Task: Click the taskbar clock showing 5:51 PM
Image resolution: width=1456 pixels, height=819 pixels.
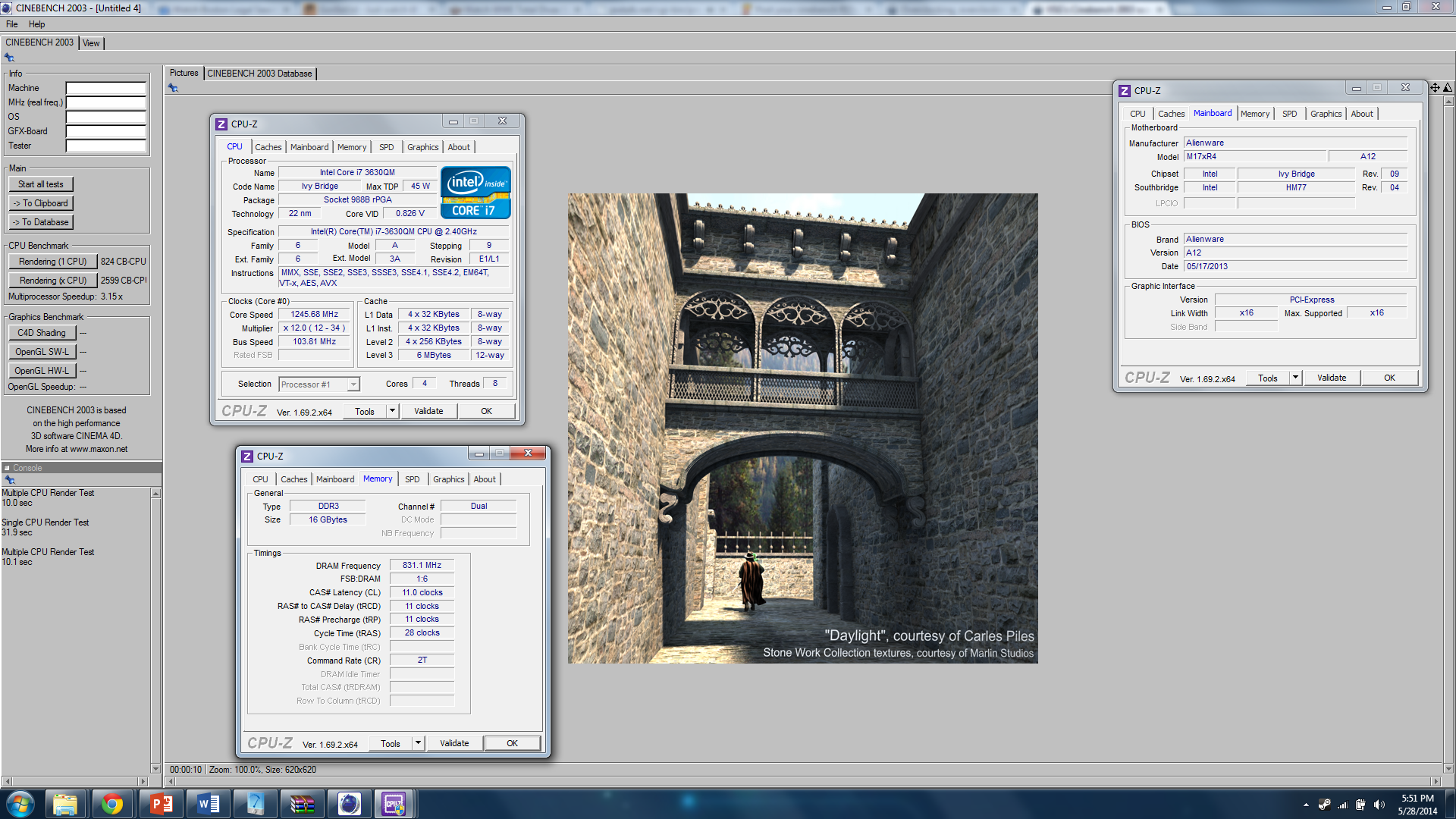Action: [x=1417, y=805]
